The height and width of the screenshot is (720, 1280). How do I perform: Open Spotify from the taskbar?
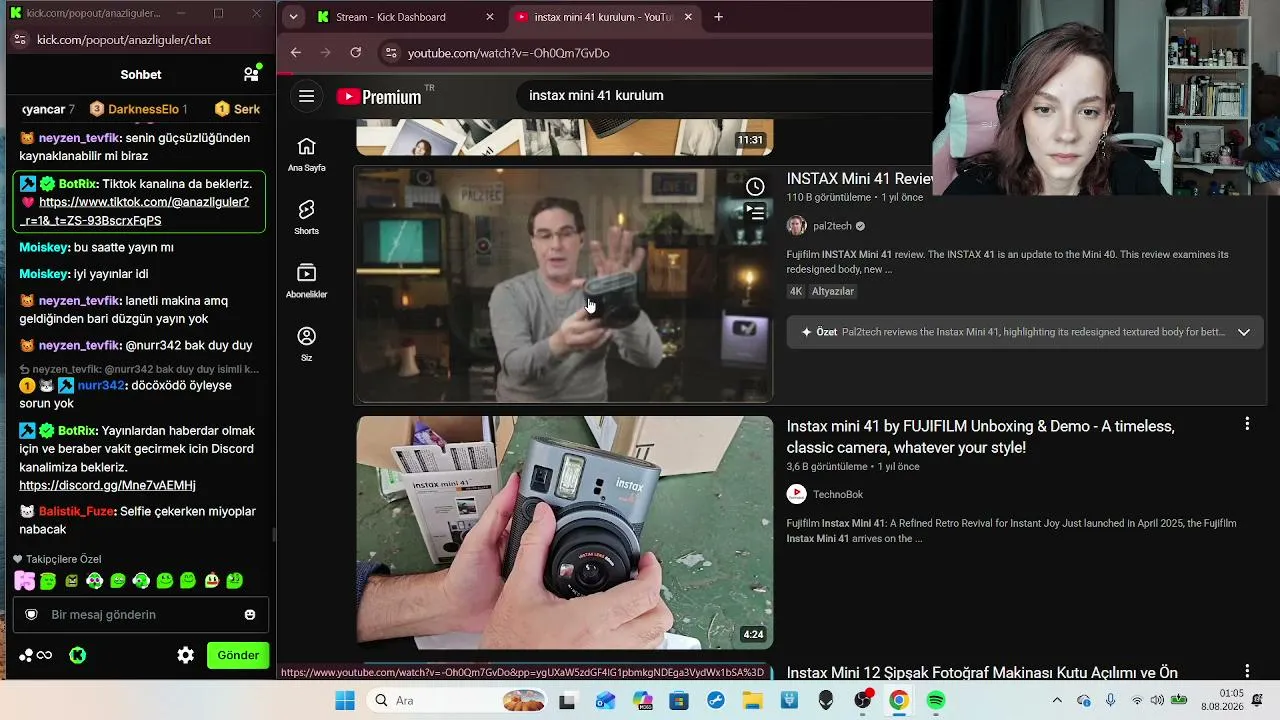coord(936,700)
